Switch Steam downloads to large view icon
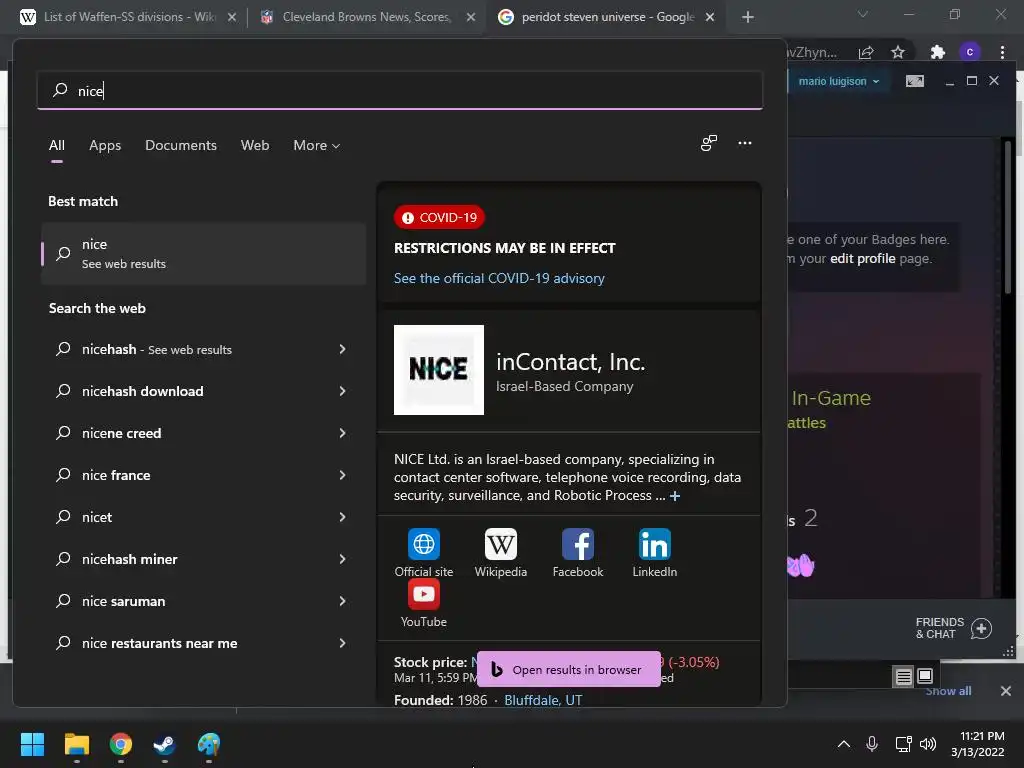 (925, 676)
